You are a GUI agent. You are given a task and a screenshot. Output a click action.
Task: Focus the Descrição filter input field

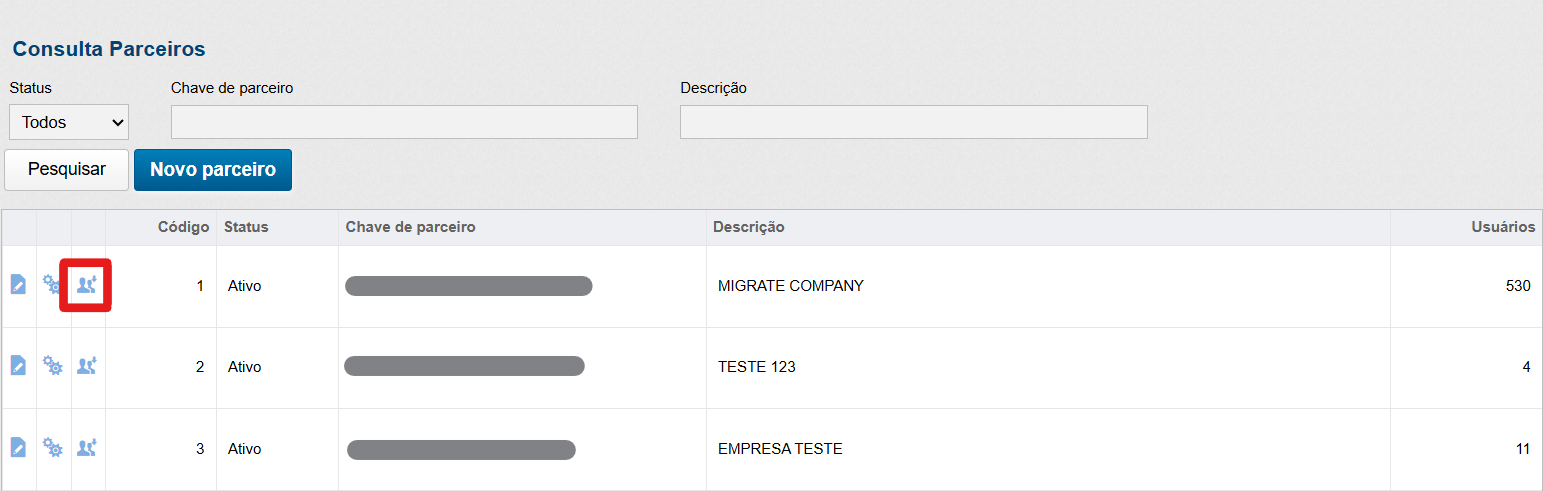913,122
